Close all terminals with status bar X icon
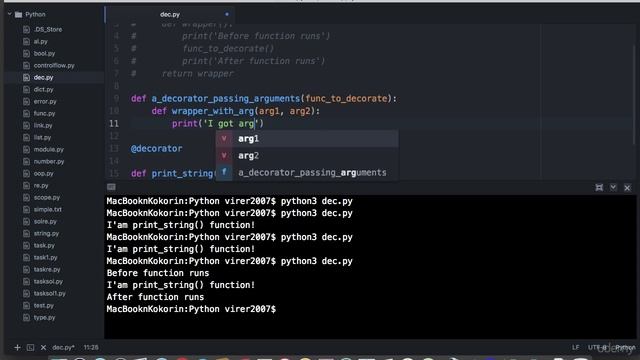The height and width of the screenshot is (360, 640). pyautogui.click(x=43, y=347)
